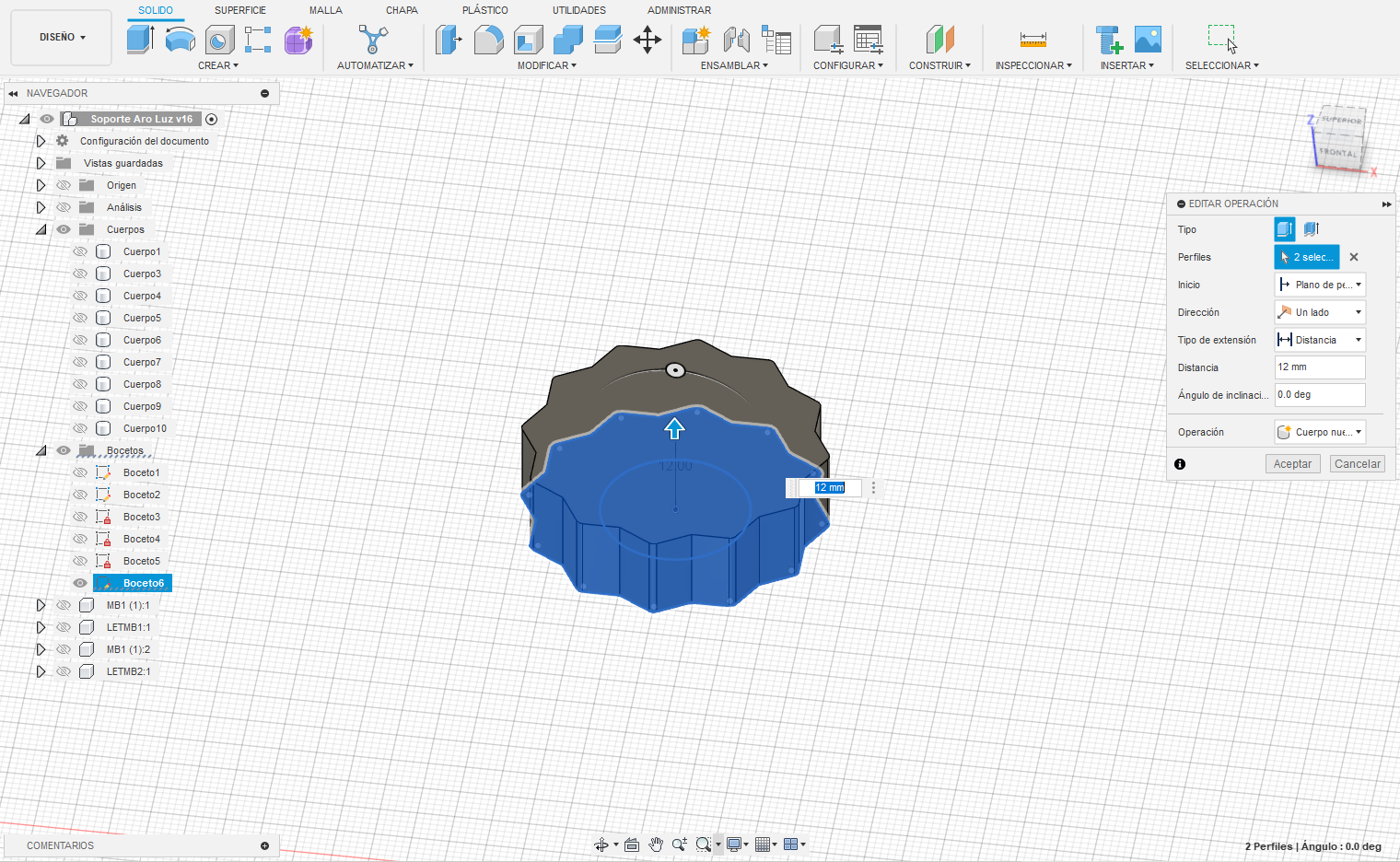1400x862 pixels.
Task: Switch to the CHAPA tab
Action: tap(402, 10)
